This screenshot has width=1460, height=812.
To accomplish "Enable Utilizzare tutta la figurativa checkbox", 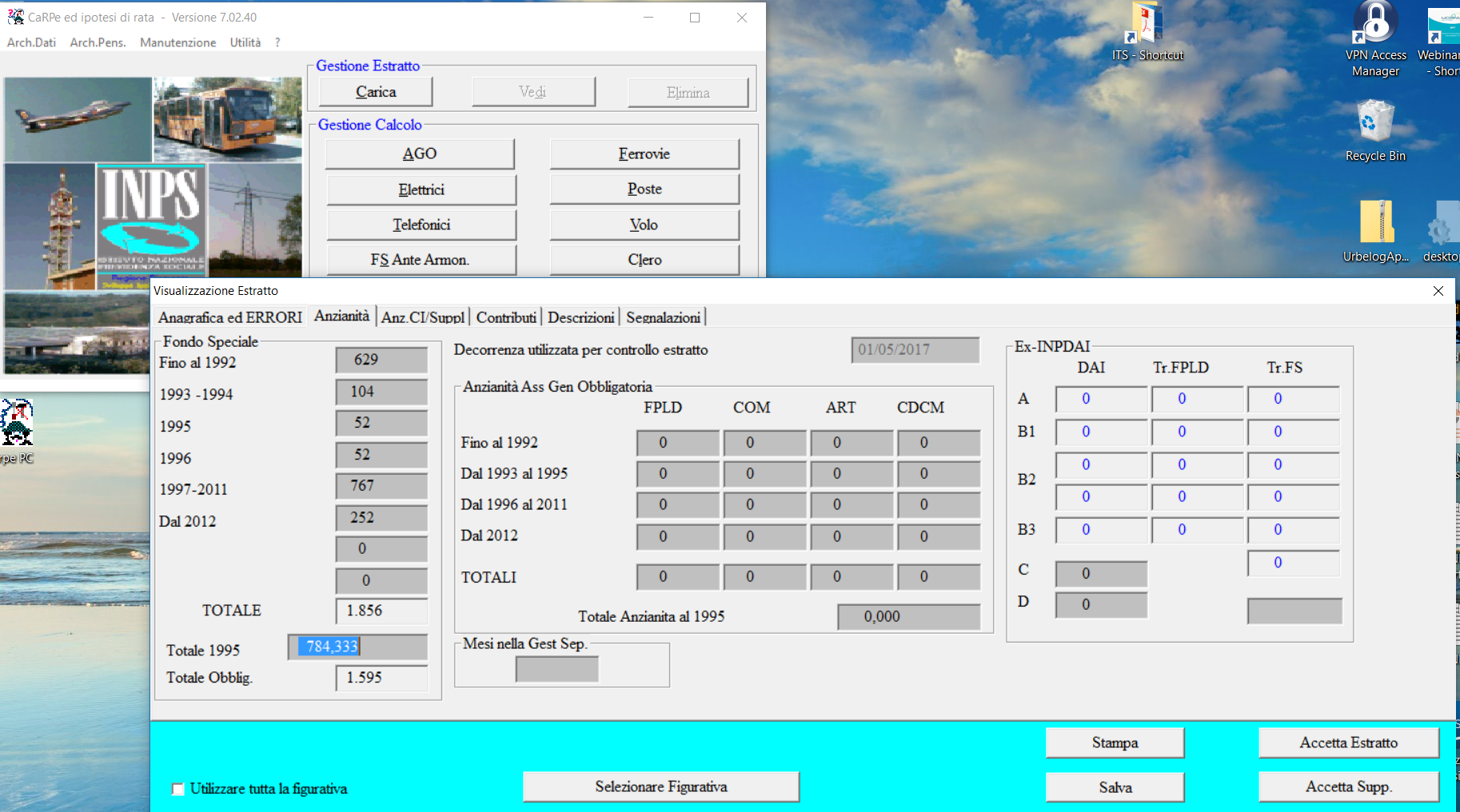I will coord(178,789).
